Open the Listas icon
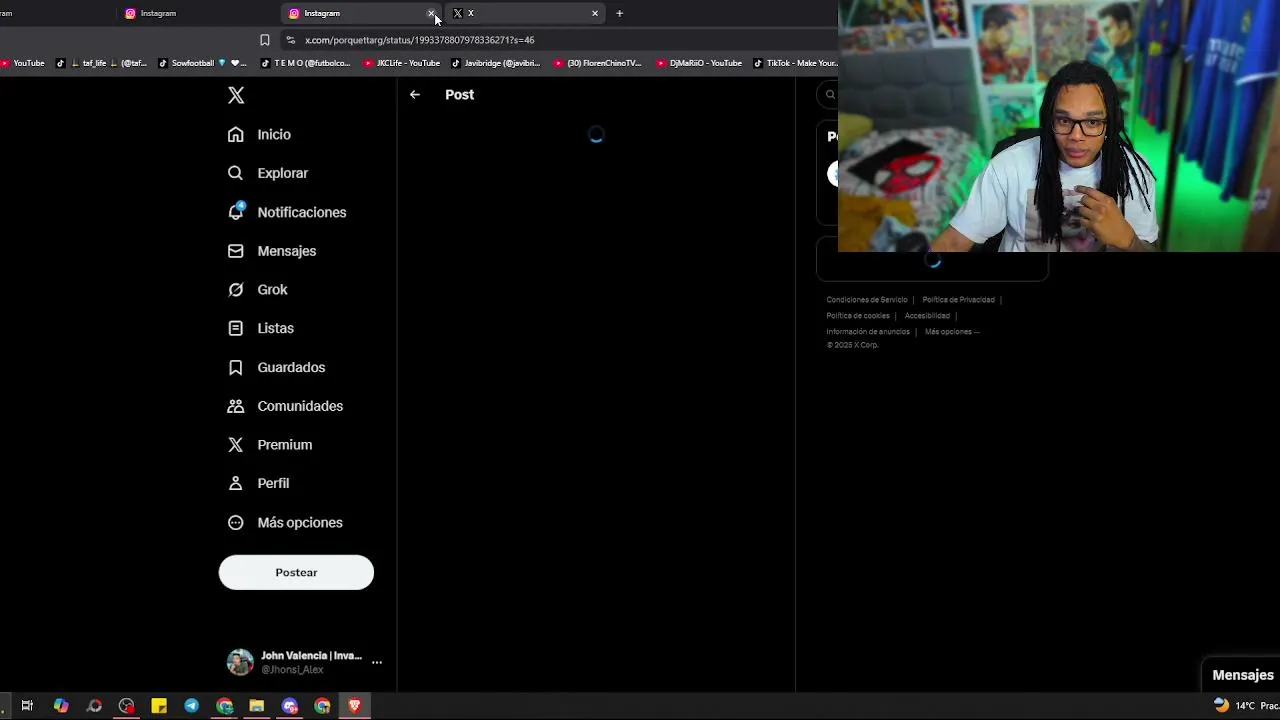 coord(235,328)
